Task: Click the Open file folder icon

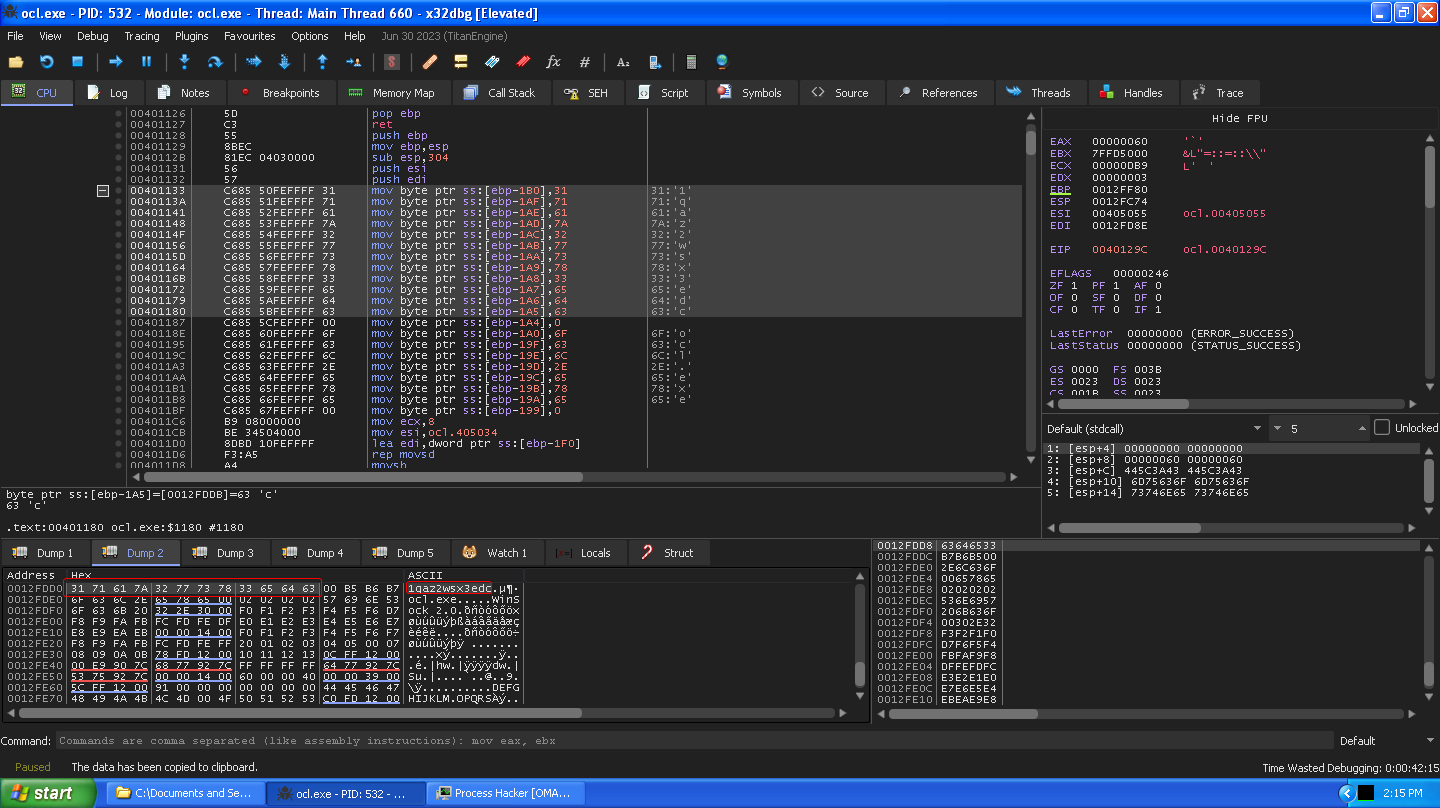Action: pyautogui.click(x=16, y=62)
